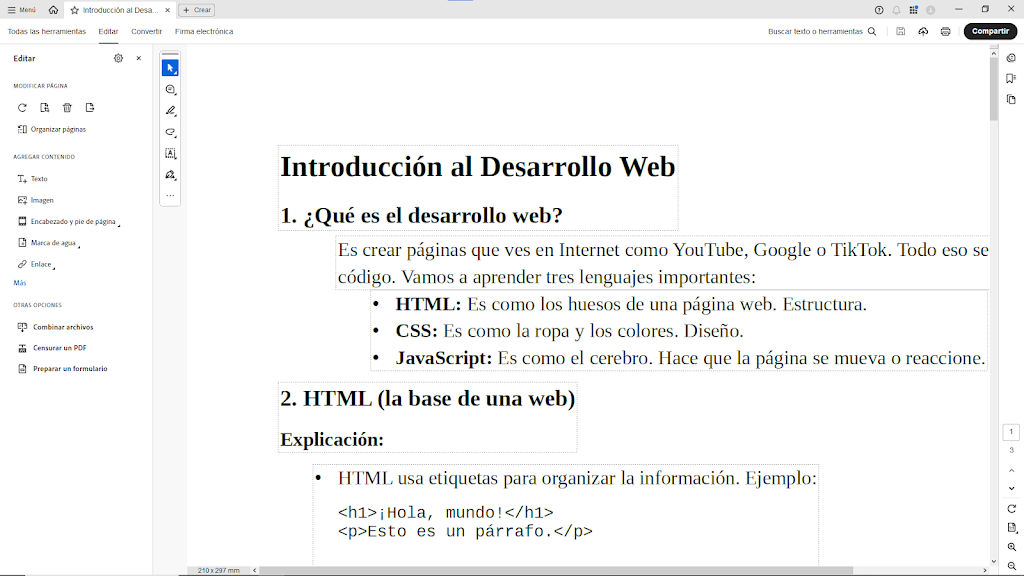Image resolution: width=1024 pixels, height=576 pixels.
Task: Choose the highlighter pen tool
Action: click(170, 111)
